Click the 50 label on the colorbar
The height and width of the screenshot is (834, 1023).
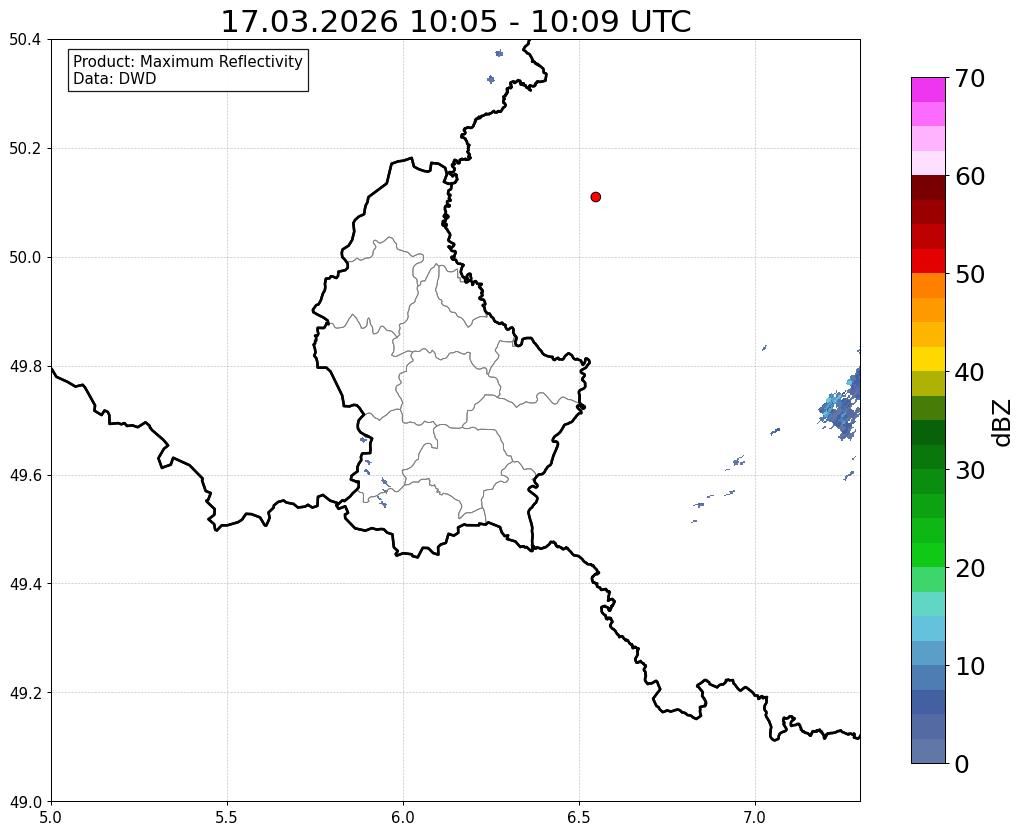[969, 274]
